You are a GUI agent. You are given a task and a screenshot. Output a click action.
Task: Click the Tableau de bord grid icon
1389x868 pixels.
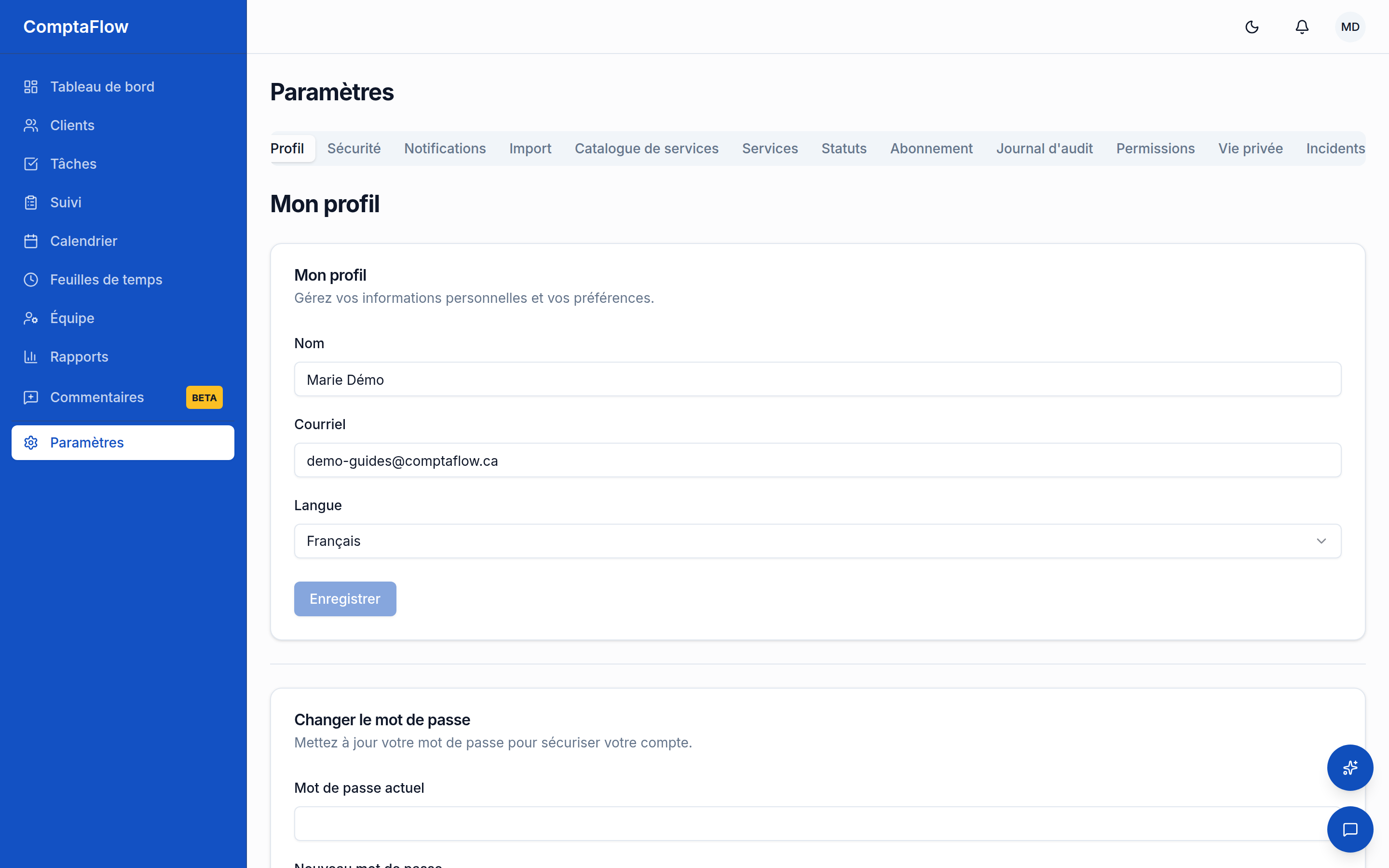point(31,87)
